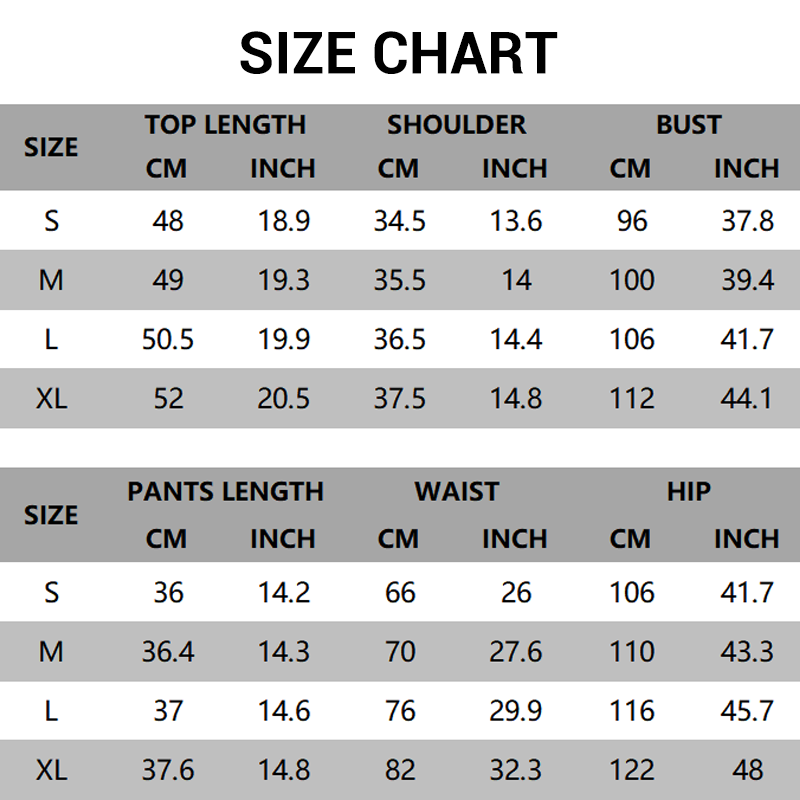Select the 20.5 top length inch value
800x800 pixels.
[x=283, y=399]
